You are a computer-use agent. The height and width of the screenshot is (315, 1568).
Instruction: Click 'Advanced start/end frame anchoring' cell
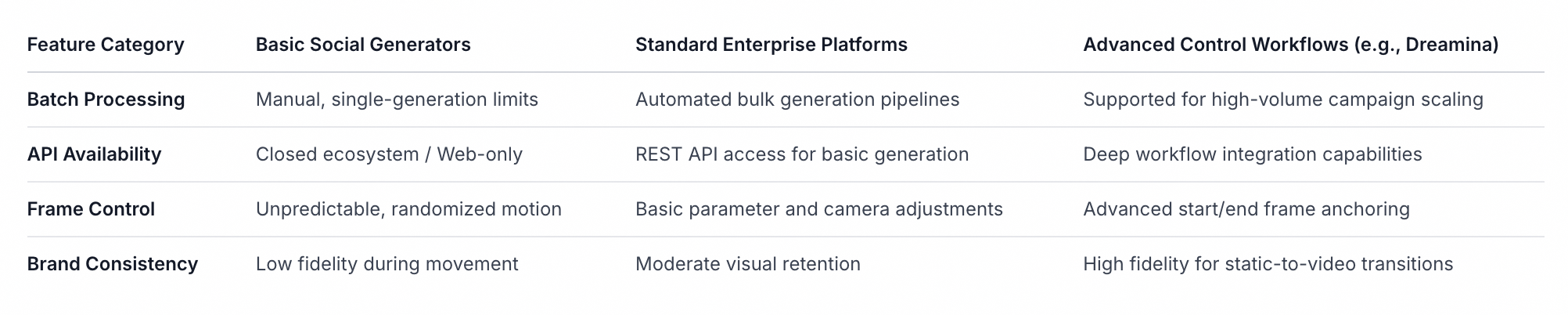(x=1246, y=209)
